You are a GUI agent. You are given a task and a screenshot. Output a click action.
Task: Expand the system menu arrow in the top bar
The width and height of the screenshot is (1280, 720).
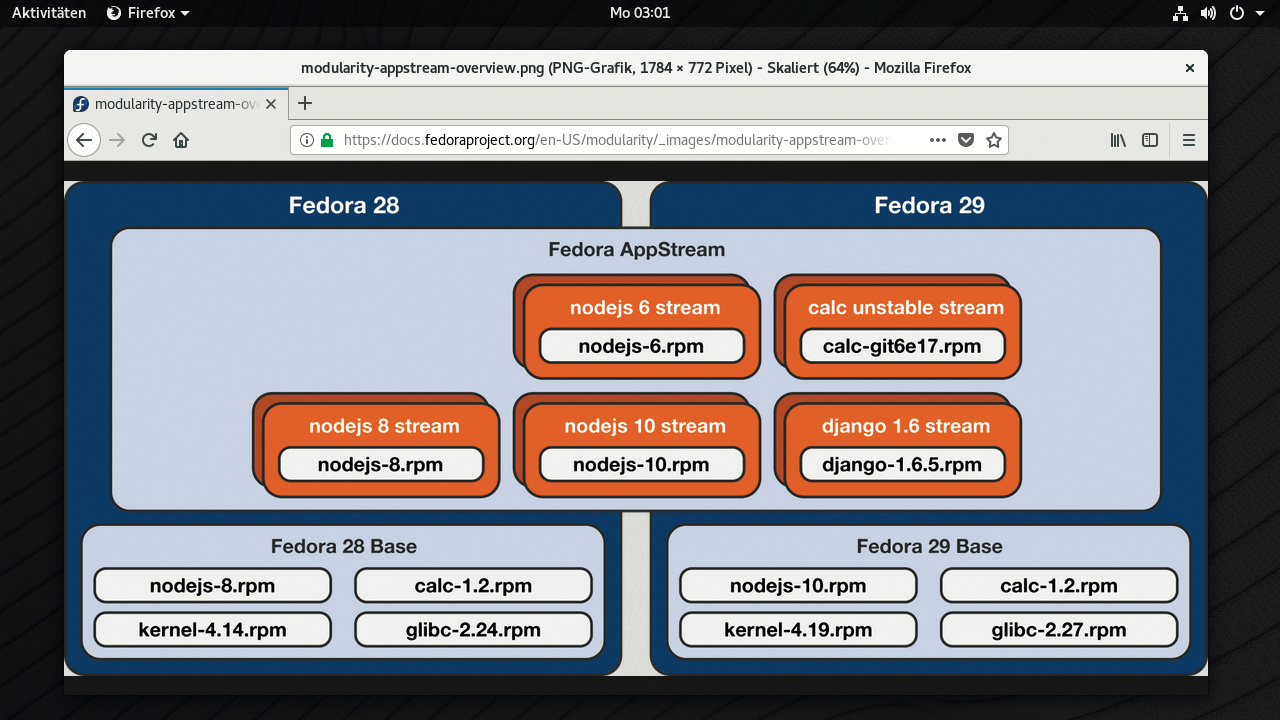pyautogui.click(x=1259, y=13)
